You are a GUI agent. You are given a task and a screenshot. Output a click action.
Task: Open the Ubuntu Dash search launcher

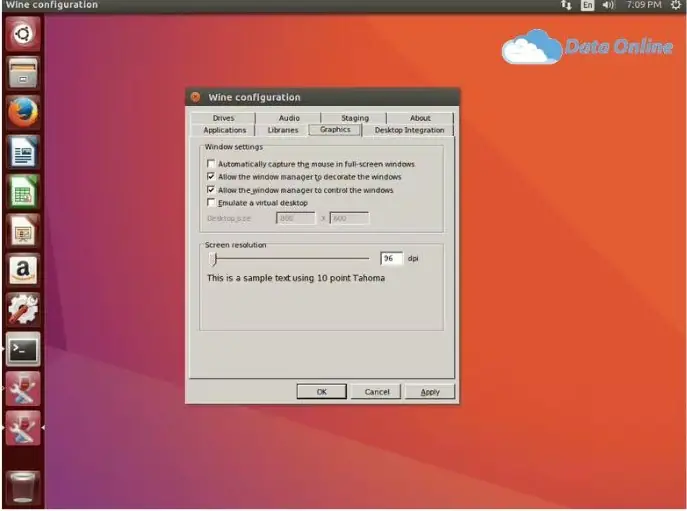[x=23, y=34]
